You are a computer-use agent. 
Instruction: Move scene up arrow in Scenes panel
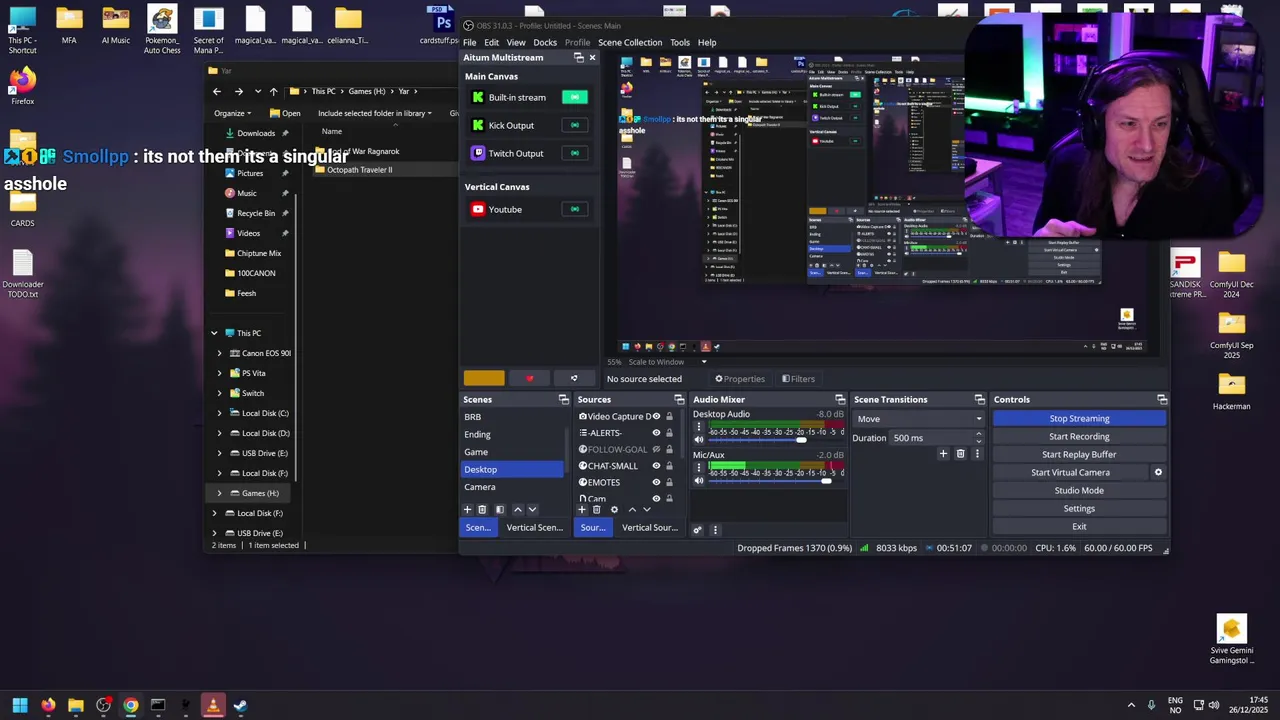point(517,509)
